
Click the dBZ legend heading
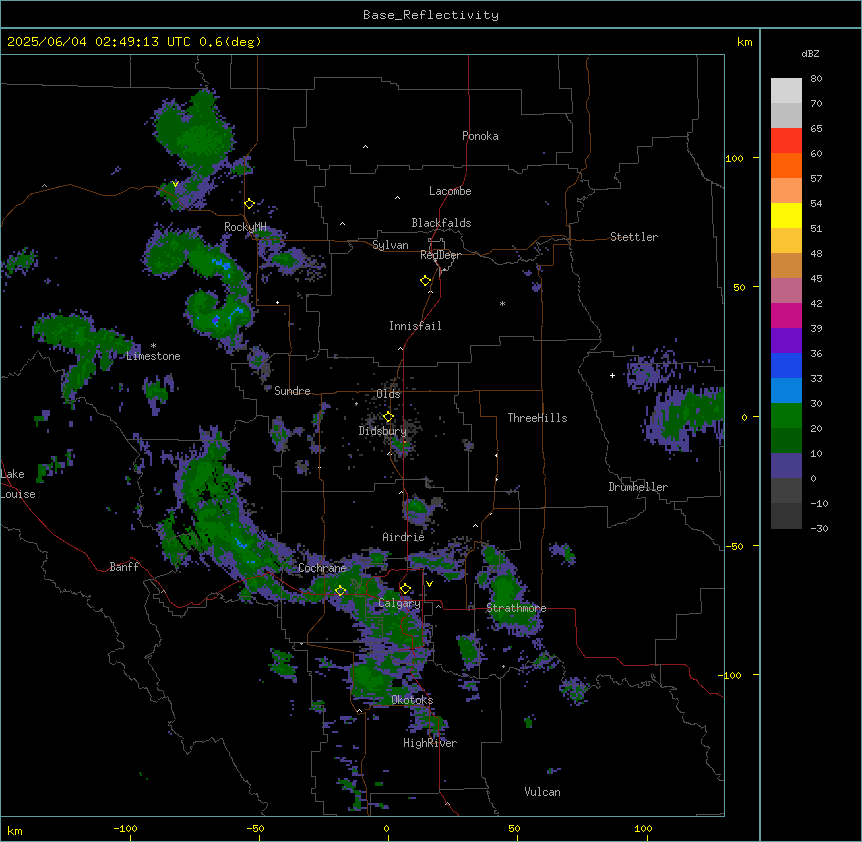tap(810, 54)
